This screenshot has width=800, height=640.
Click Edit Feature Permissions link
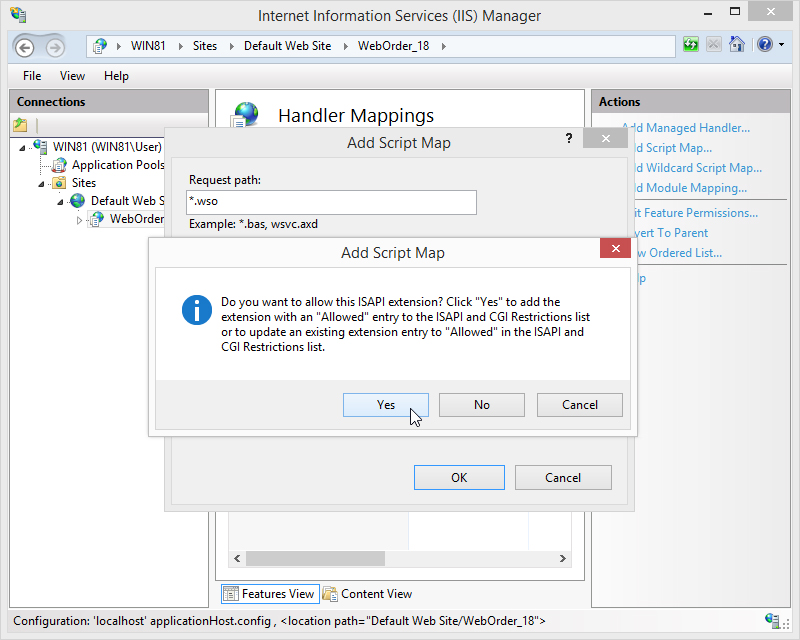point(696,213)
